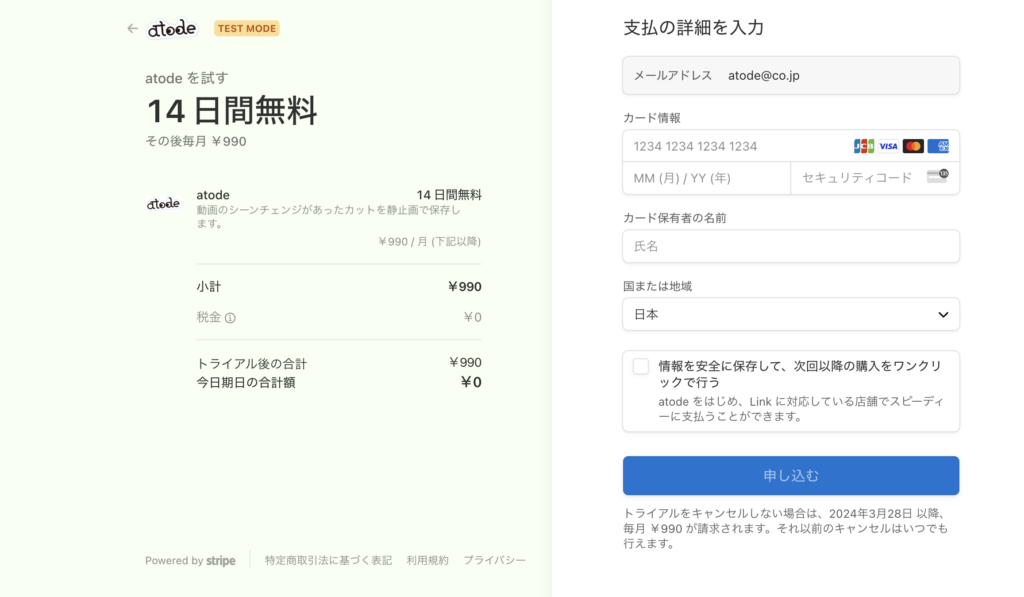Image resolution: width=1024 pixels, height=597 pixels.
Task: Click the カード情報 label
Action: (x=652, y=118)
